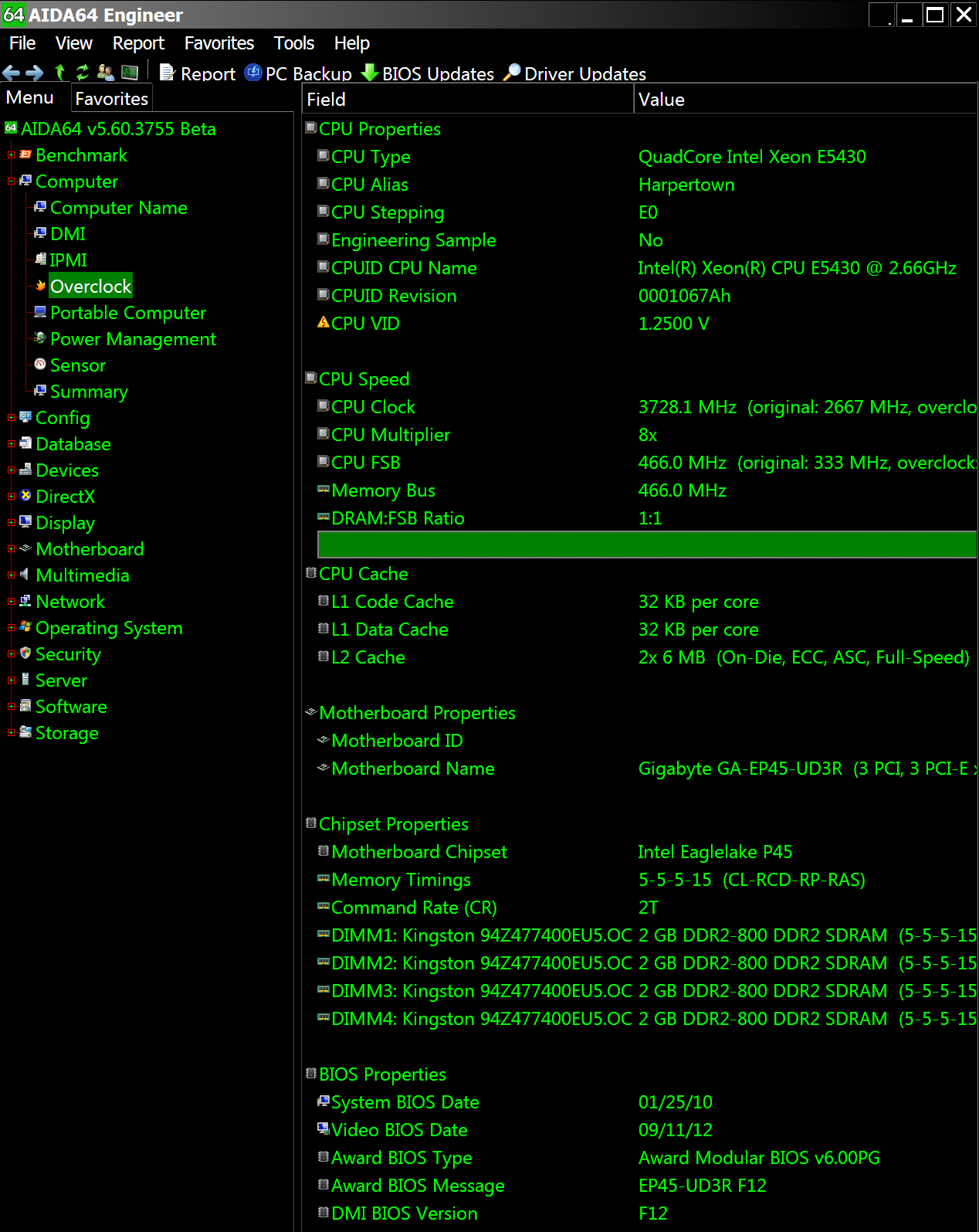Switch to the Favorites tab
The image size is (979, 1232).
[x=112, y=99]
